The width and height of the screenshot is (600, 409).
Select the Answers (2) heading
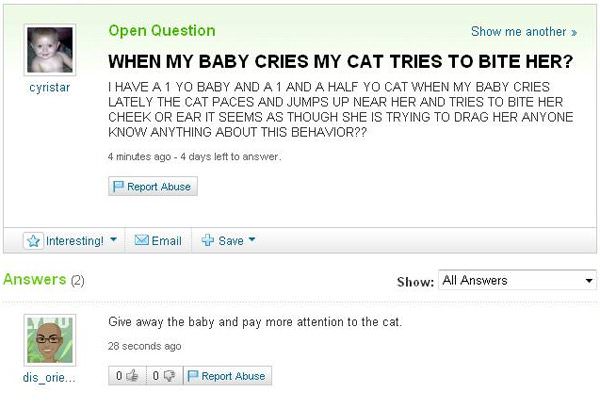(42, 279)
